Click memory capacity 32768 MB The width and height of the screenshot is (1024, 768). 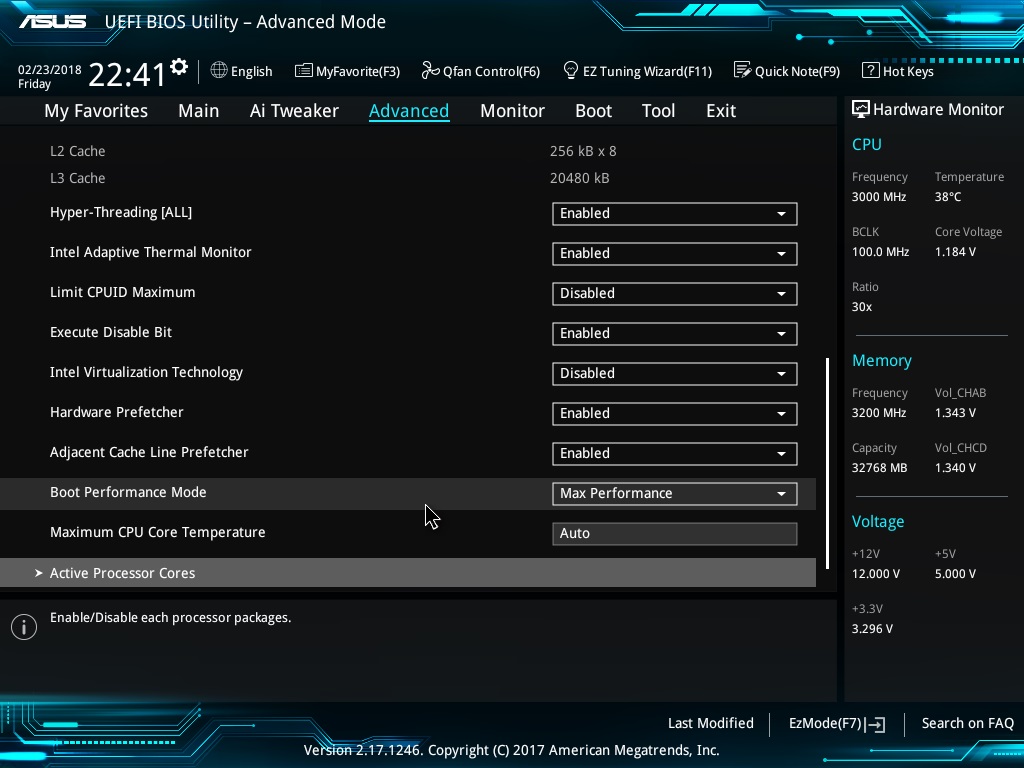(879, 468)
